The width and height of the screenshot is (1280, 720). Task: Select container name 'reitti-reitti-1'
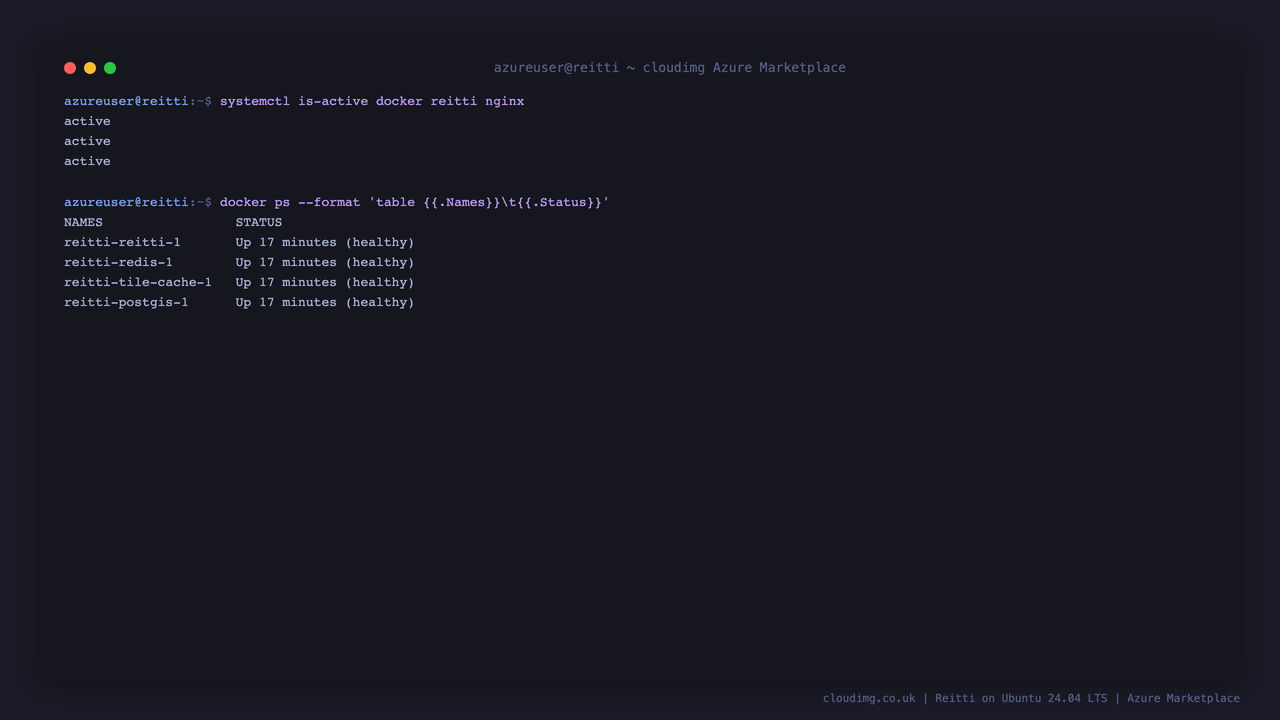point(122,242)
